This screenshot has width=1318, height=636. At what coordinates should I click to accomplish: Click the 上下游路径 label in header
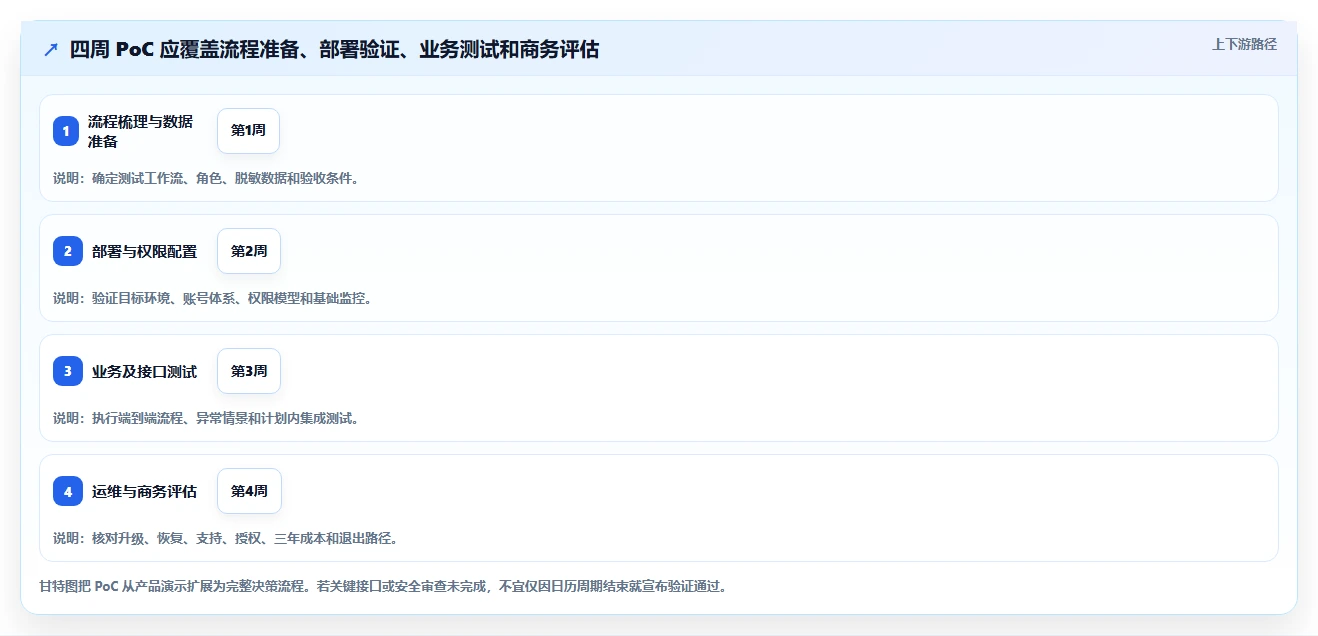tap(1244, 44)
